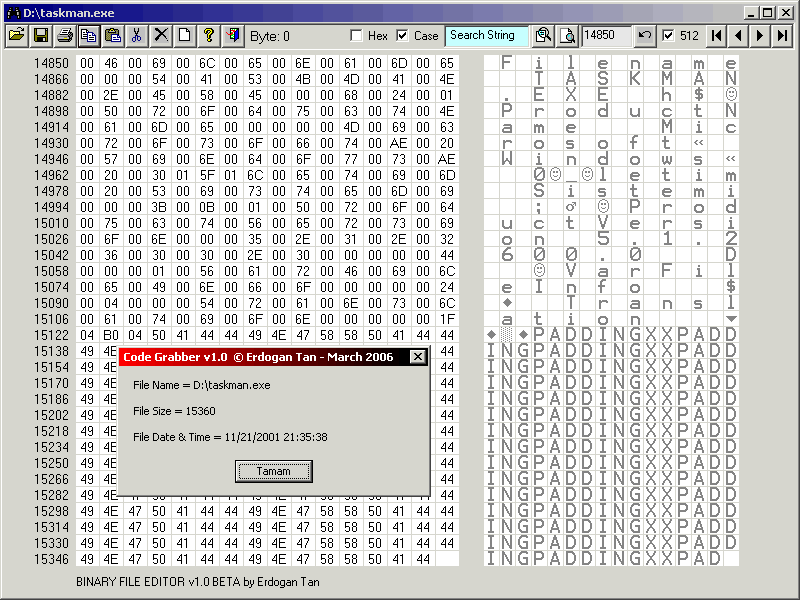This screenshot has height=600, width=800.
Task: Open help with the question mark icon
Action: tap(208, 35)
